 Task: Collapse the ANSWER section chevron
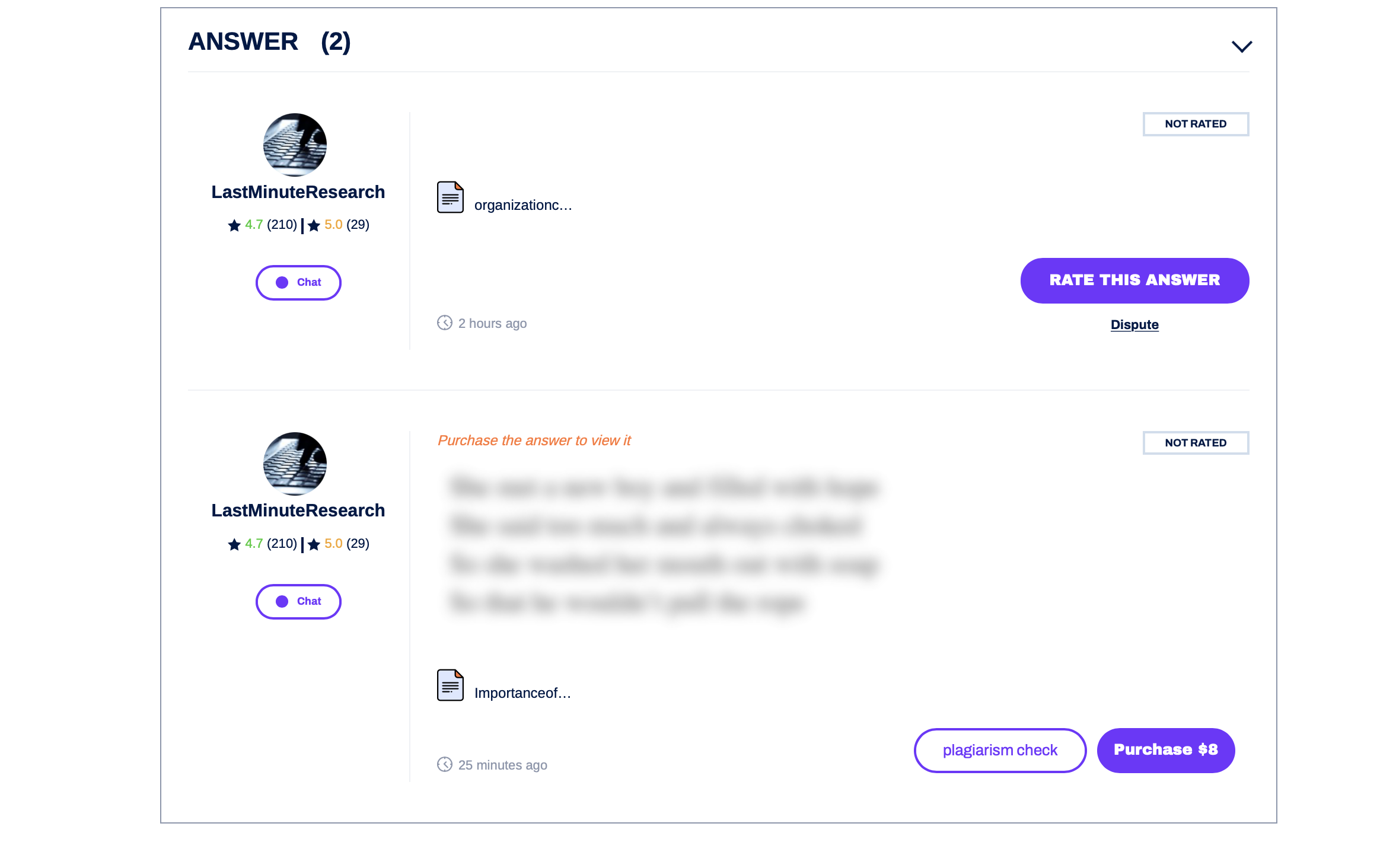[1241, 46]
